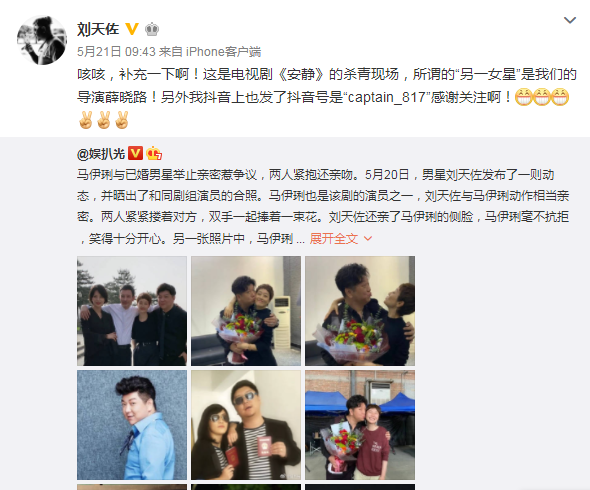Open the outdoor blue tent bouquet photo
The width and height of the screenshot is (590, 490).
pos(360,425)
